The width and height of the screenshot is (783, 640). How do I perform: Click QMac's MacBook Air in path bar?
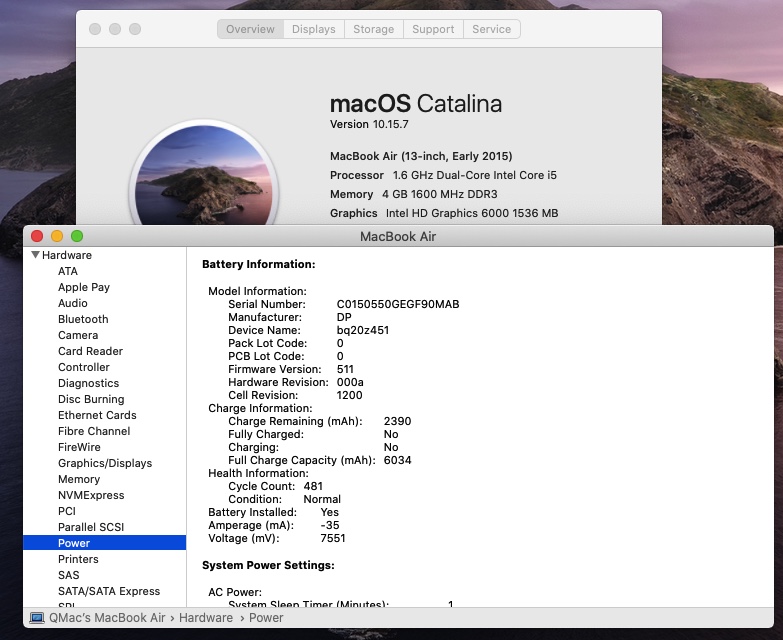pyautogui.click(x=107, y=618)
